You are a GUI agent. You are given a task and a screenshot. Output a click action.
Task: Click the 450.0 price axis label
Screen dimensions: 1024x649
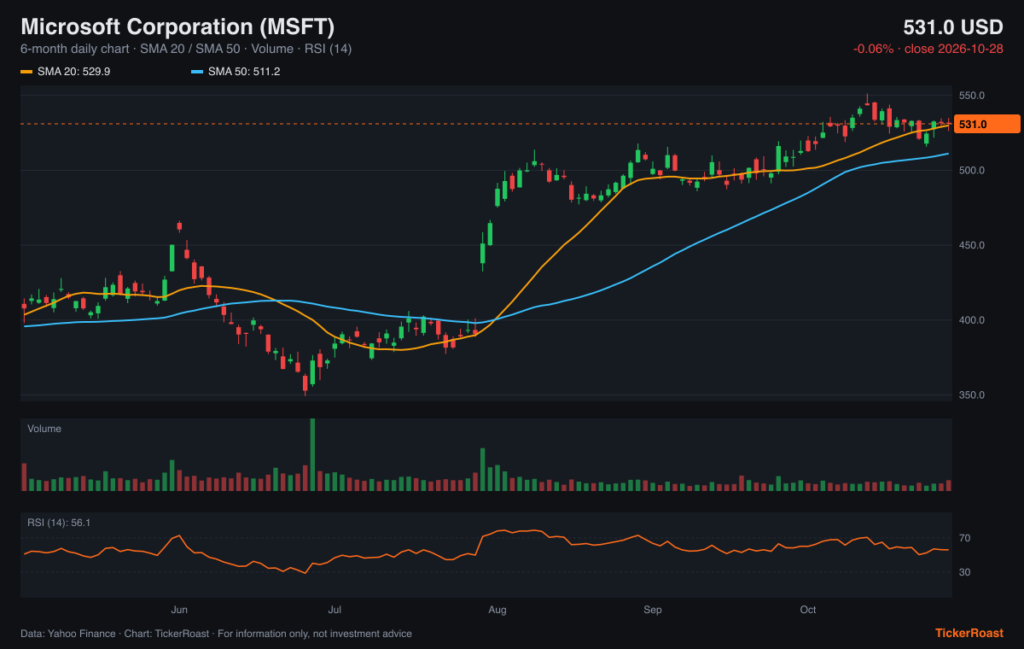click(971, 245)
